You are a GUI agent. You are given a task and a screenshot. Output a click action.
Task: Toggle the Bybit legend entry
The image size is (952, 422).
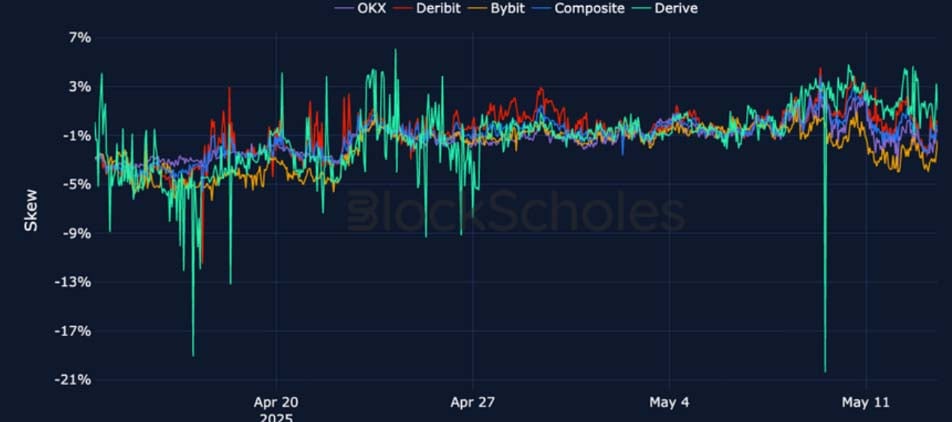point(497,8)
